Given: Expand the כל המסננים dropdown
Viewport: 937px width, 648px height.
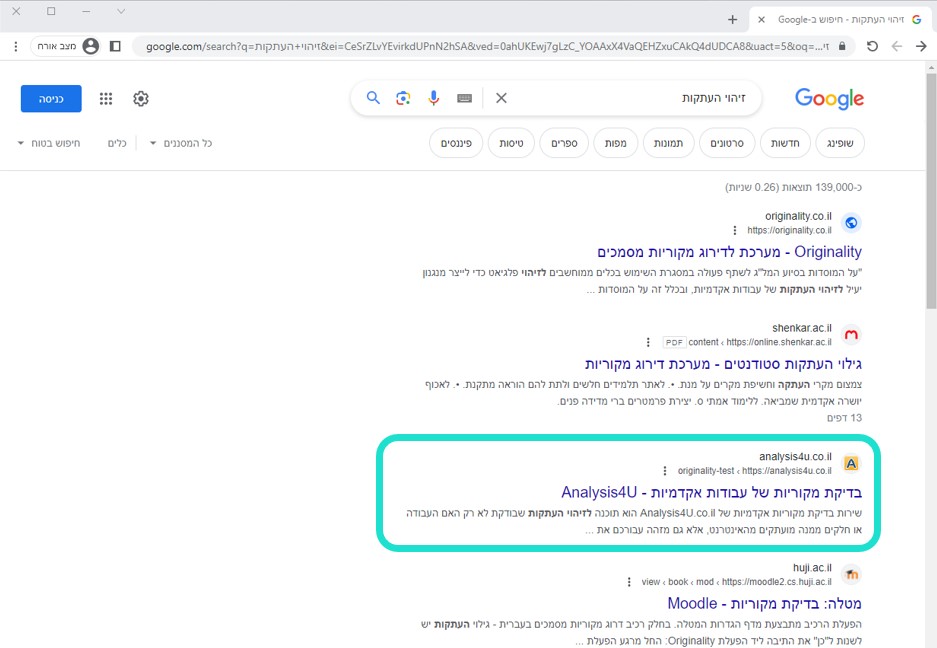Looking at the screenshot, I should click(x=180, y=143).
